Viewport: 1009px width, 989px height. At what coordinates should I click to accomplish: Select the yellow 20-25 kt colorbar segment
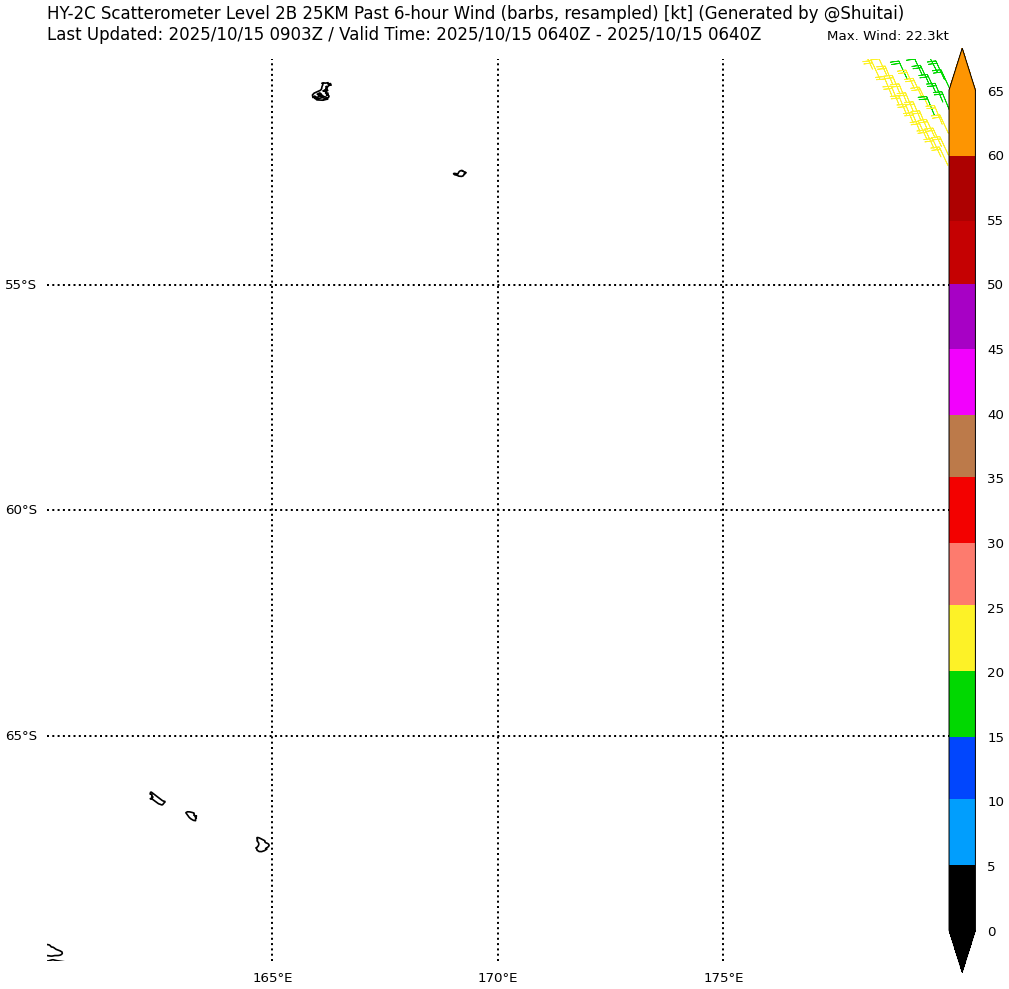[961, 638]
